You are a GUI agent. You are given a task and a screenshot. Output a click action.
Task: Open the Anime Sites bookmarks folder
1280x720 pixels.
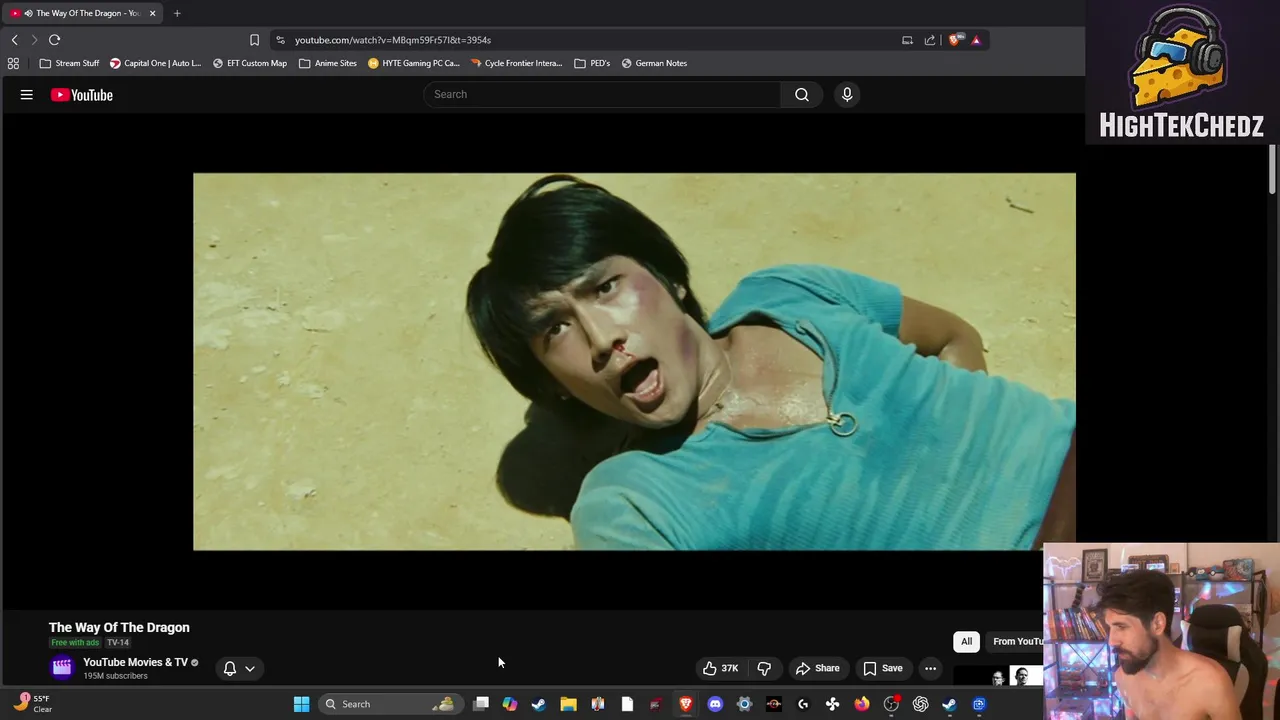pos(328,63)
